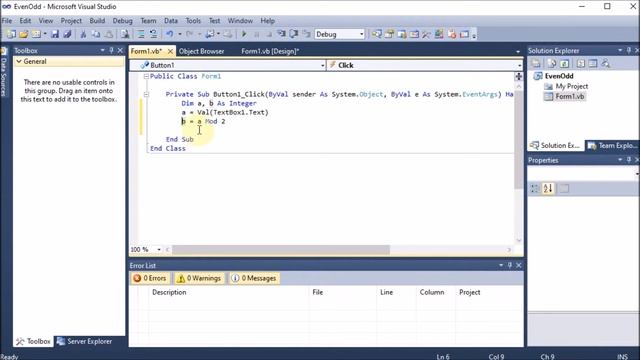The width and height of the screenshot is (640, 360).
Task: Open the 100 % zoom dropdown
Action: (159, 249)
